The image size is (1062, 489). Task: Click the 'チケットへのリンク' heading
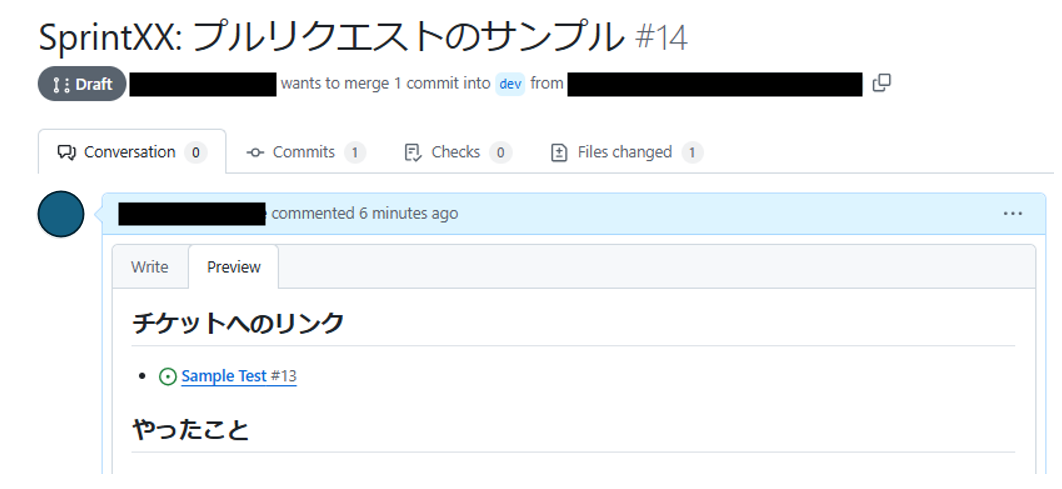238,323
